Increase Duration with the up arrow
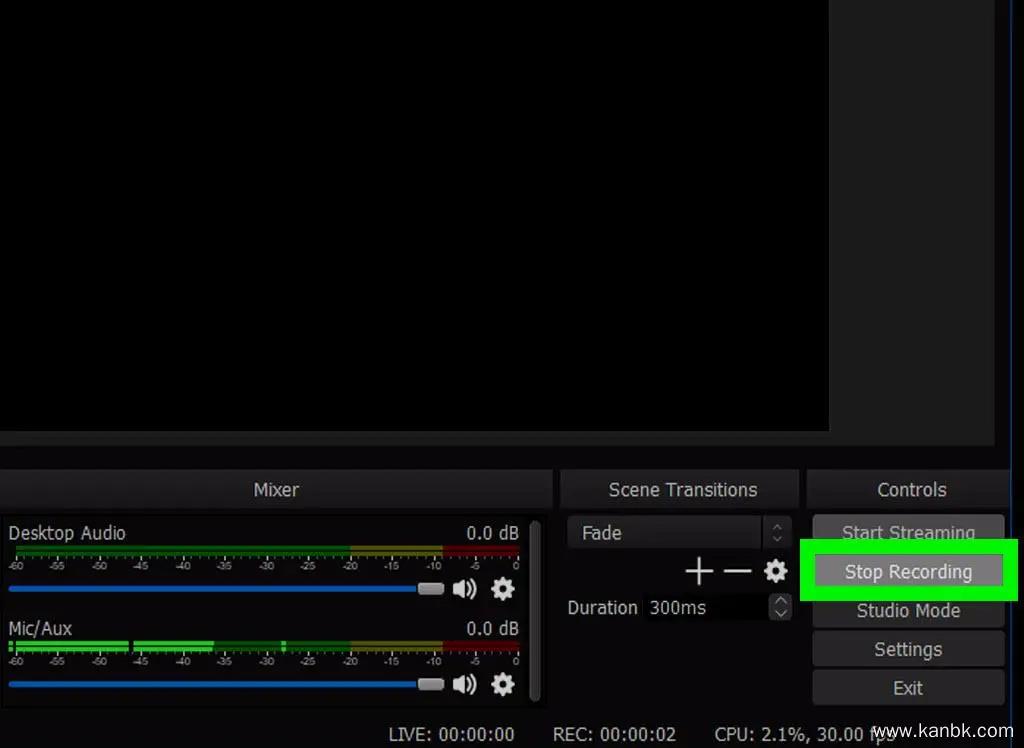The height and width of the screenshot is (748, 1024). [x=779, y=601]
